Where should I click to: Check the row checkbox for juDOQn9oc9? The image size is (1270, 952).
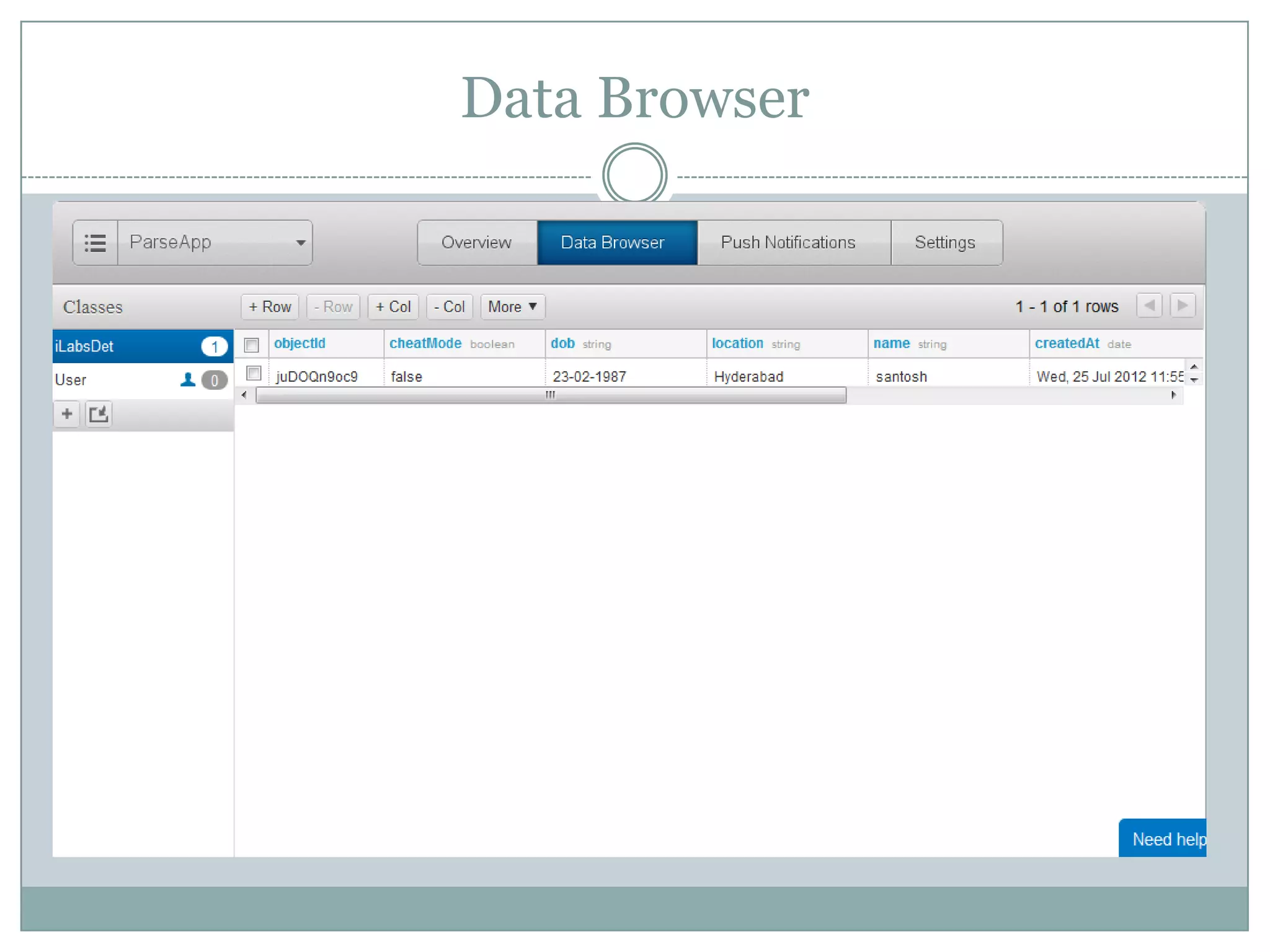253,373
